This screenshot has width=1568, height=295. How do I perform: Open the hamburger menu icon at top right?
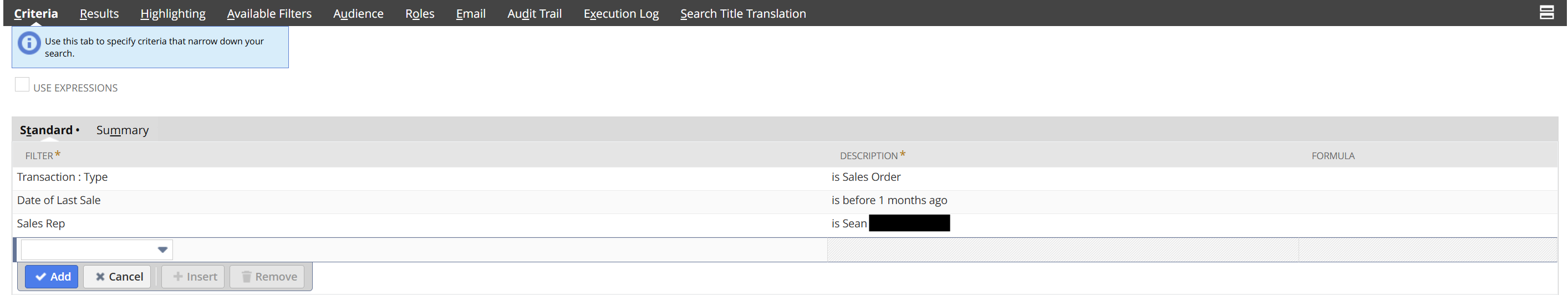coord(1546,12)
